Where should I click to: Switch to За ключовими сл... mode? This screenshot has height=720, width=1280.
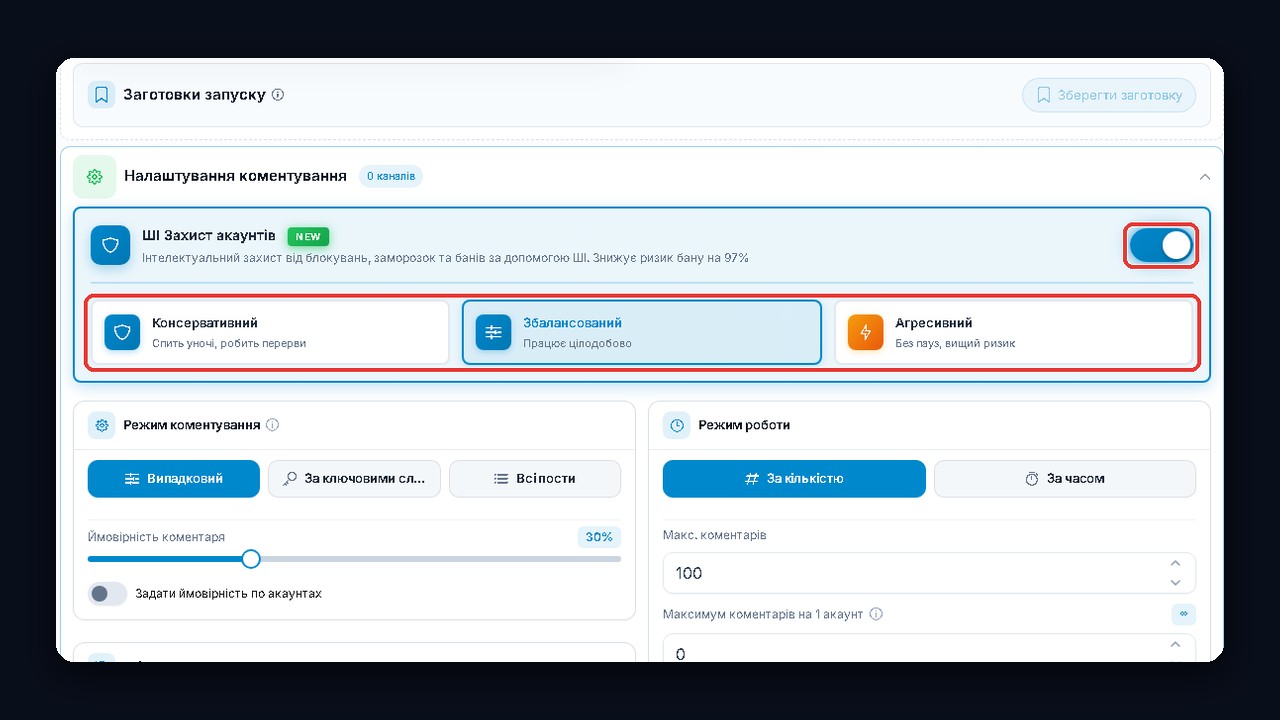354,479
